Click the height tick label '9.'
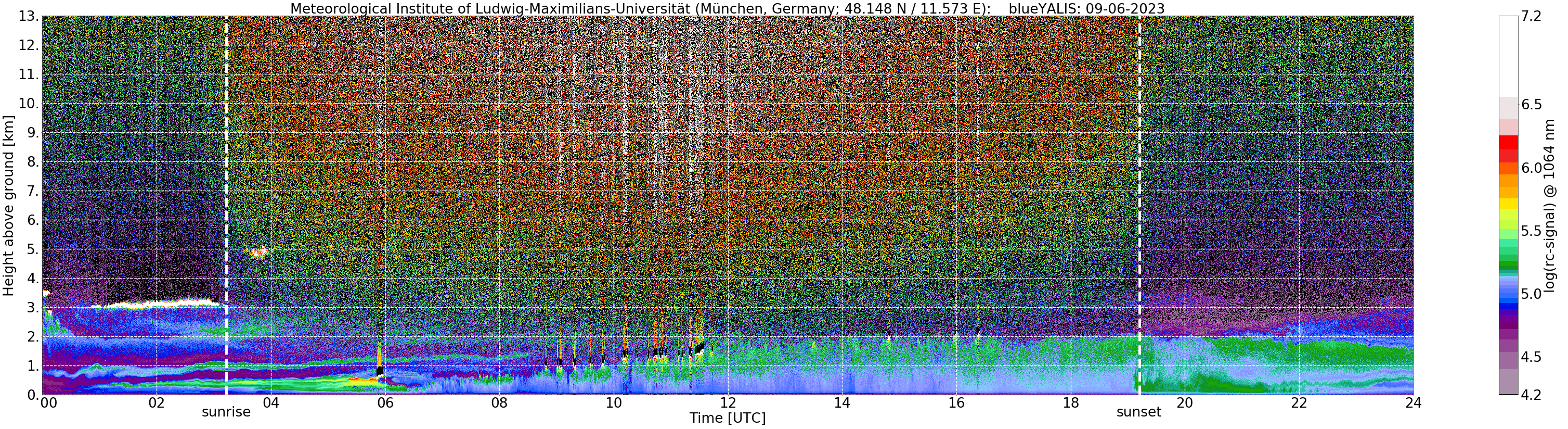1568x429 pixels. (32, 133)
